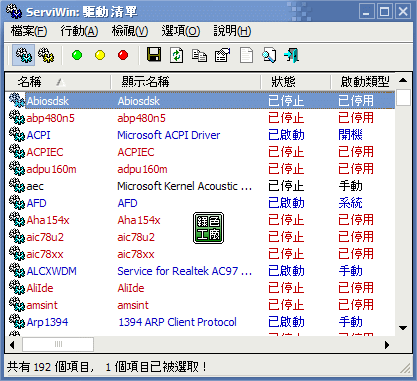The width and height of the screenshot is (417, 381).
Task: Click the vertical scrollbar down arrow
Action: coord(403,328)
